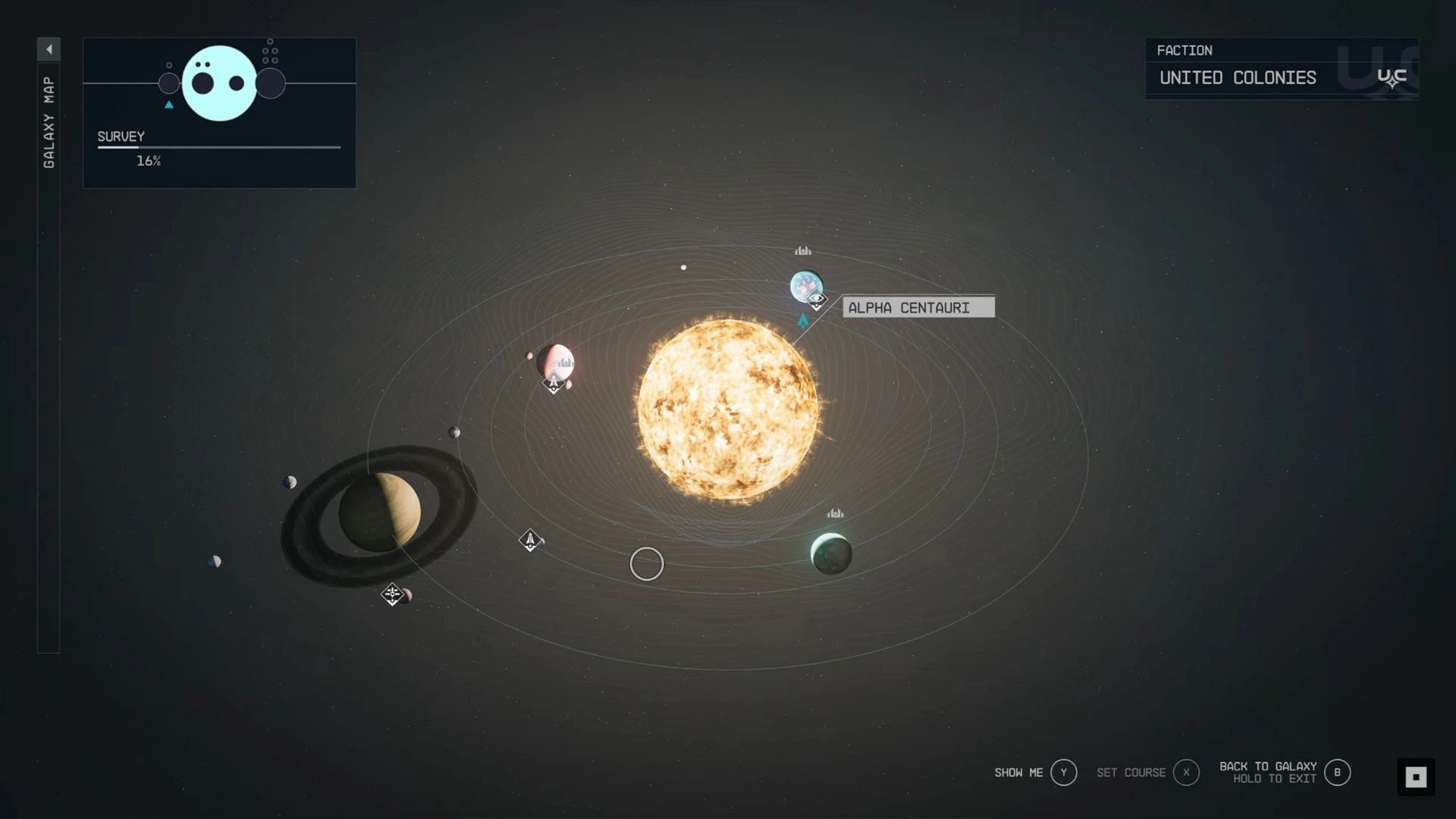This screenshot has height=819, width=1456.
Task: Press Show Me Y button
Action: 1062,772
